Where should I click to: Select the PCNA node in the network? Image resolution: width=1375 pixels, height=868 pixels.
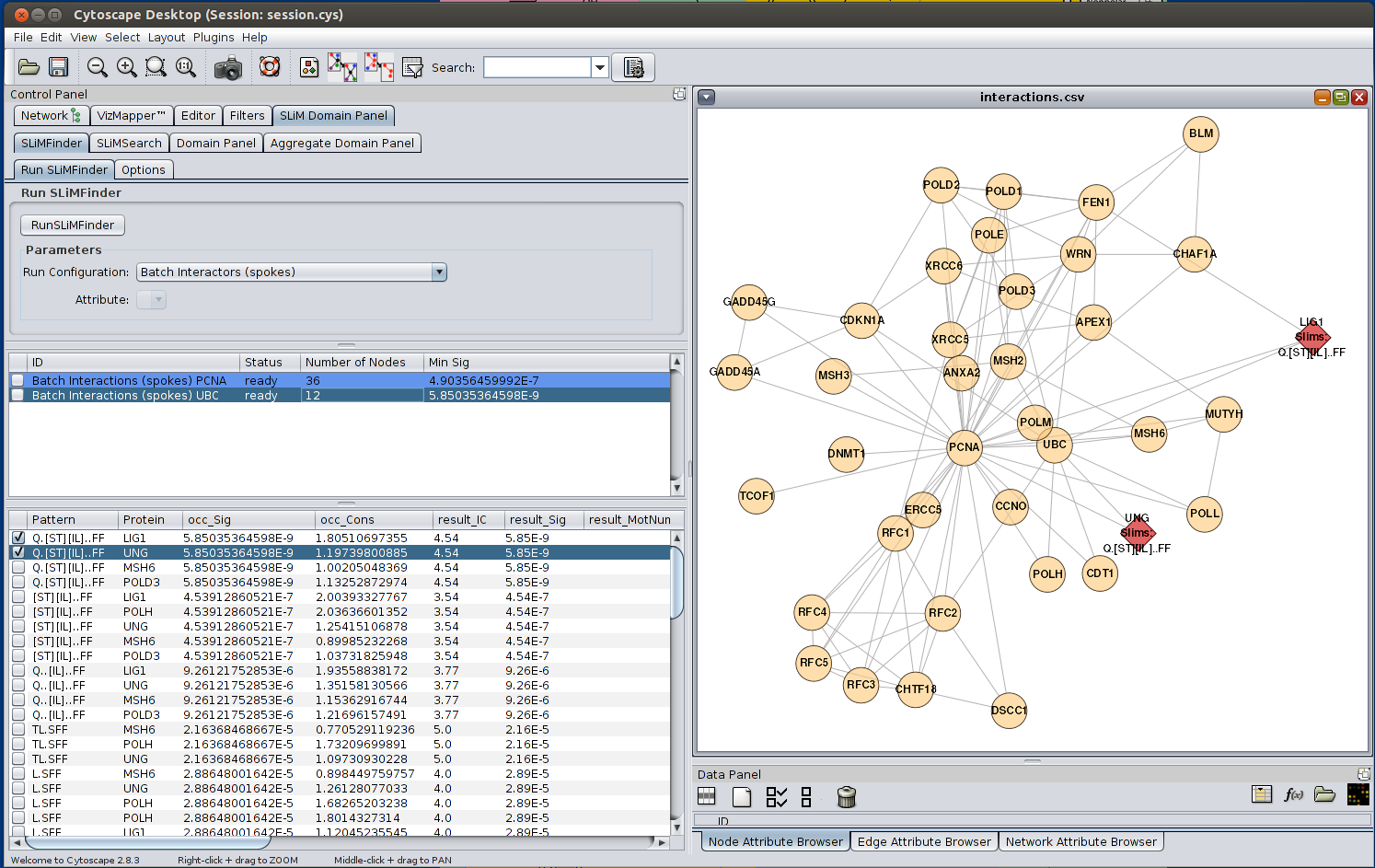click(964, 447)
